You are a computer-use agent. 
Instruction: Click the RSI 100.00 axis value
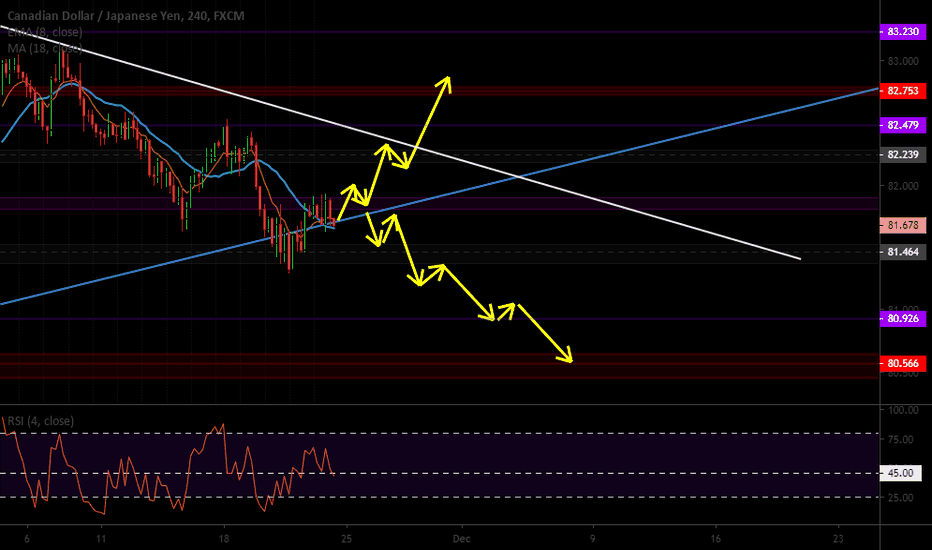903,410
